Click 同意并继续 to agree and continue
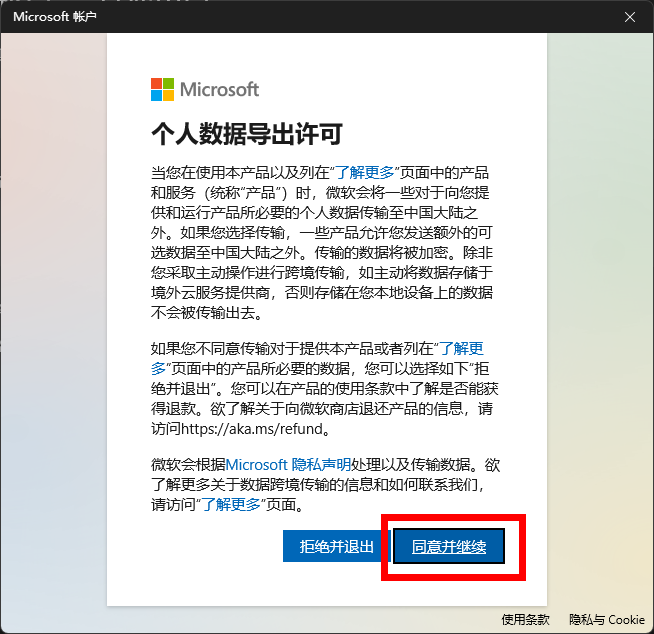The image size is (654, 634). (448, 547)
